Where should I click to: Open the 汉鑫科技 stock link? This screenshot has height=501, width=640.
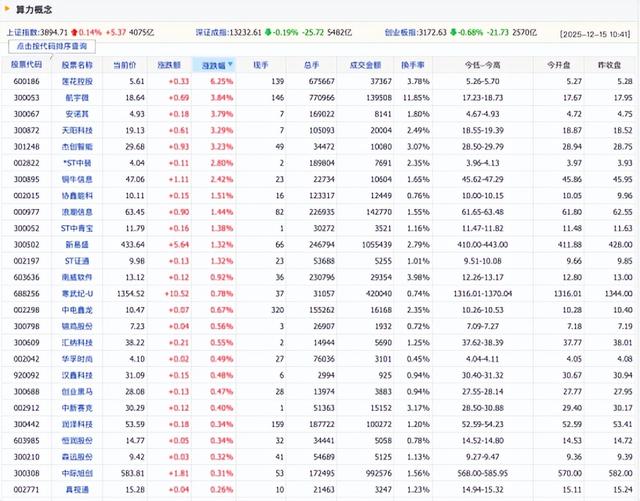77,375
